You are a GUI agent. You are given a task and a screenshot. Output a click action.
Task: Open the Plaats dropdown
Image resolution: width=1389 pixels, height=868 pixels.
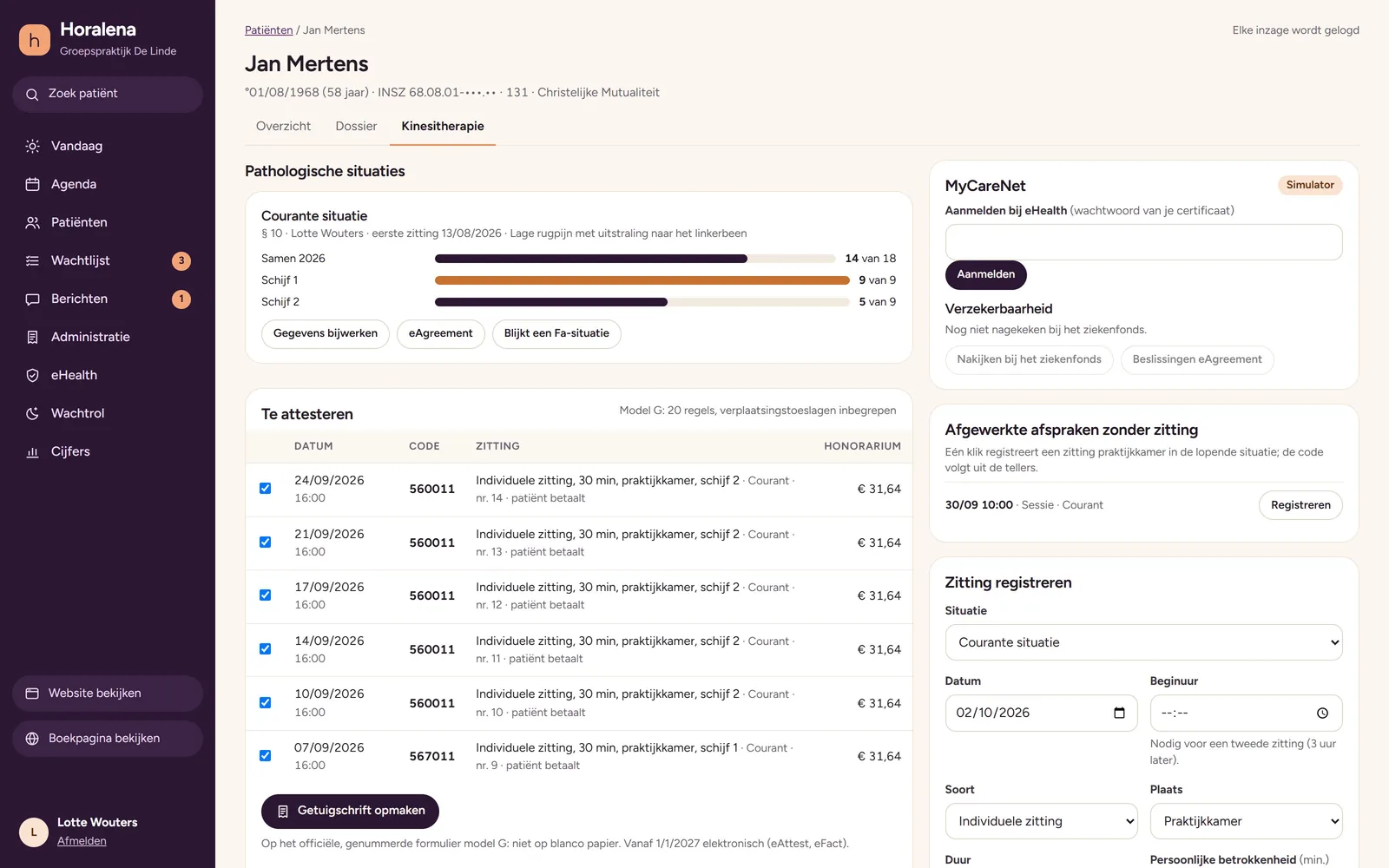click(1246, 821)
